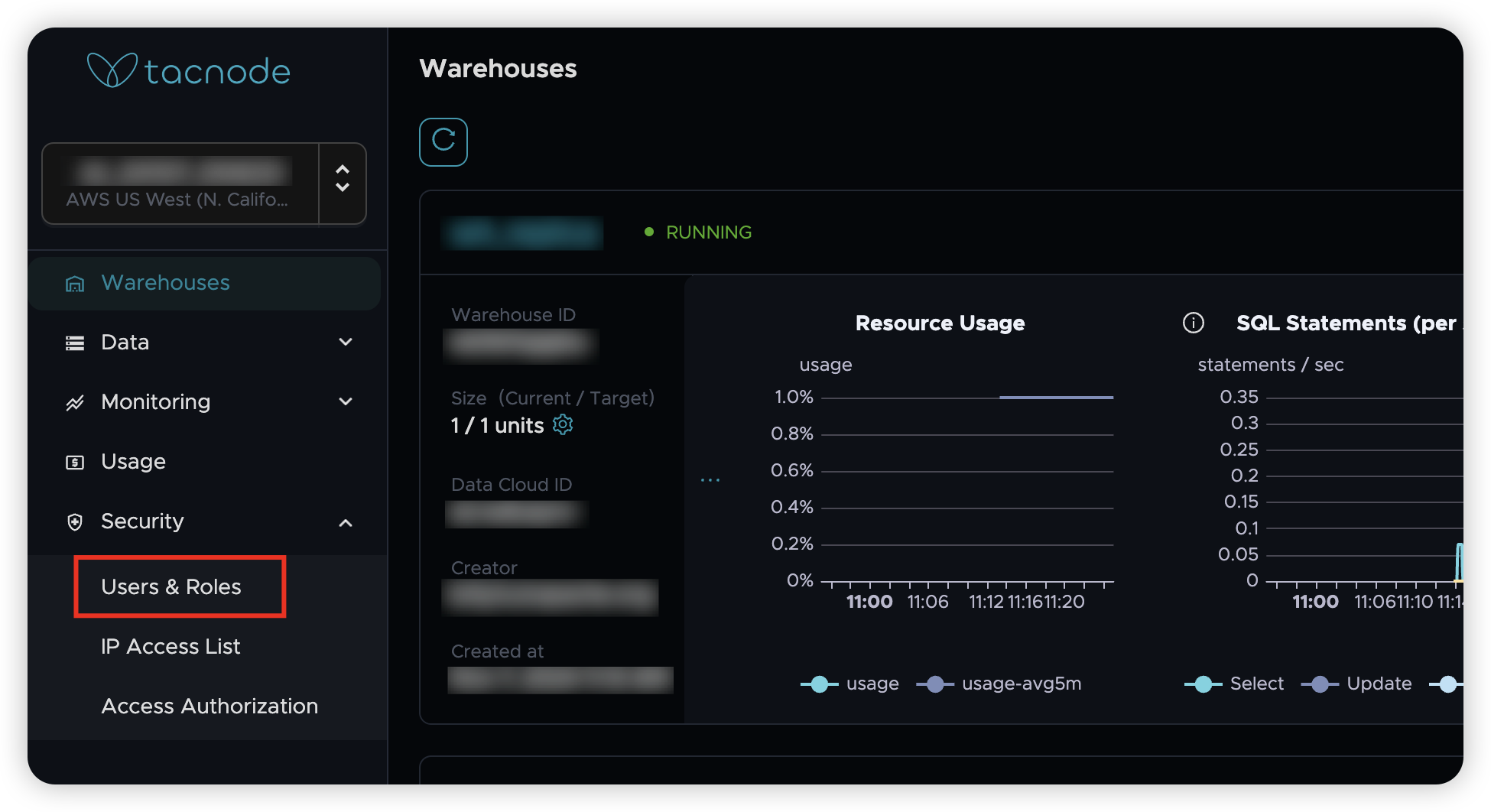Click the tacnode logo
This screenshot has height=812, width=1491.
pyautogui.click(x=189, y=70)
